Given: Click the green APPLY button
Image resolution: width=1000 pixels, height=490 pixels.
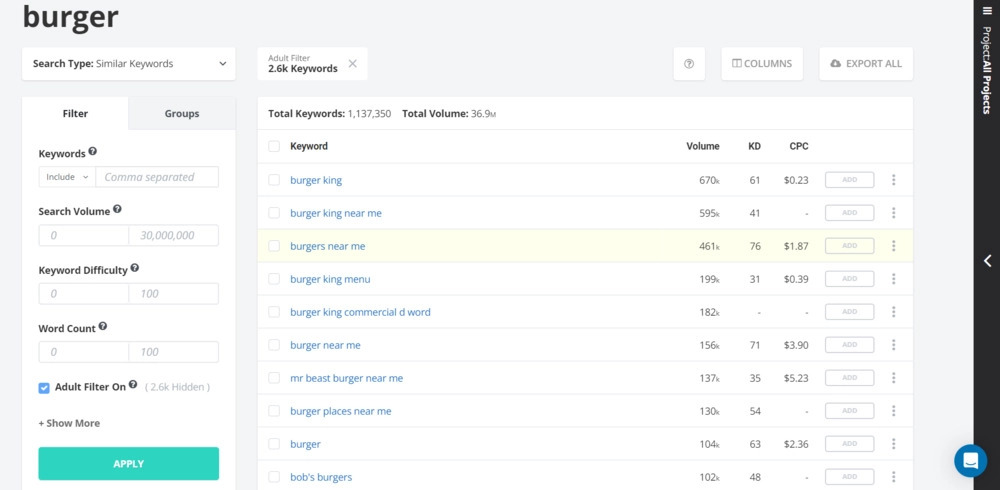Looking at the screenshot, I should 128,464.
